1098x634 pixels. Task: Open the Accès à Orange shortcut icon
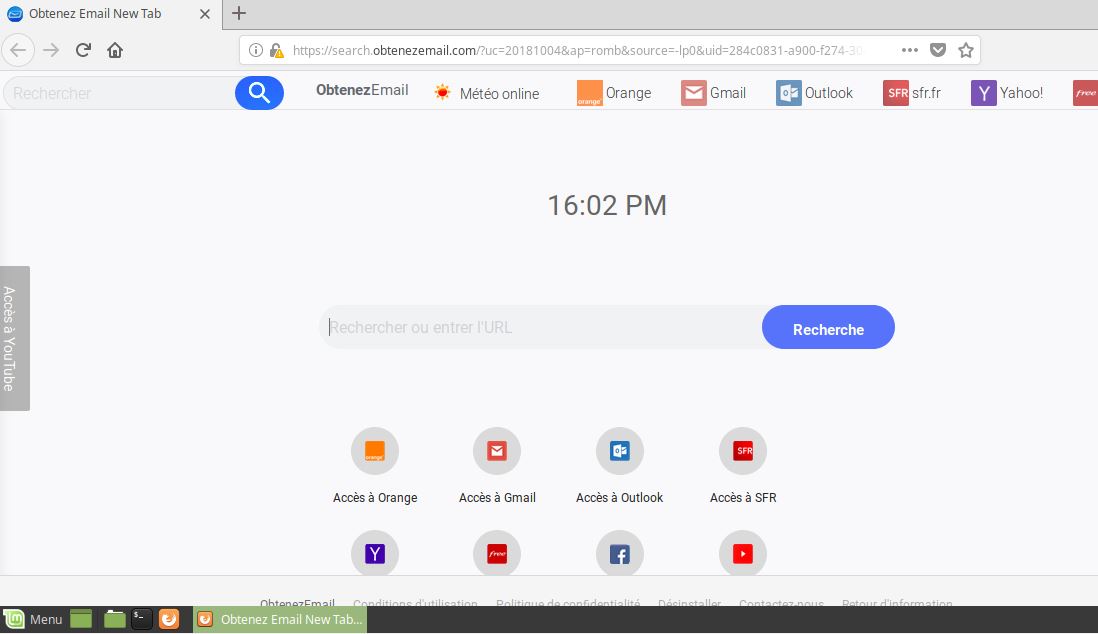375,451
